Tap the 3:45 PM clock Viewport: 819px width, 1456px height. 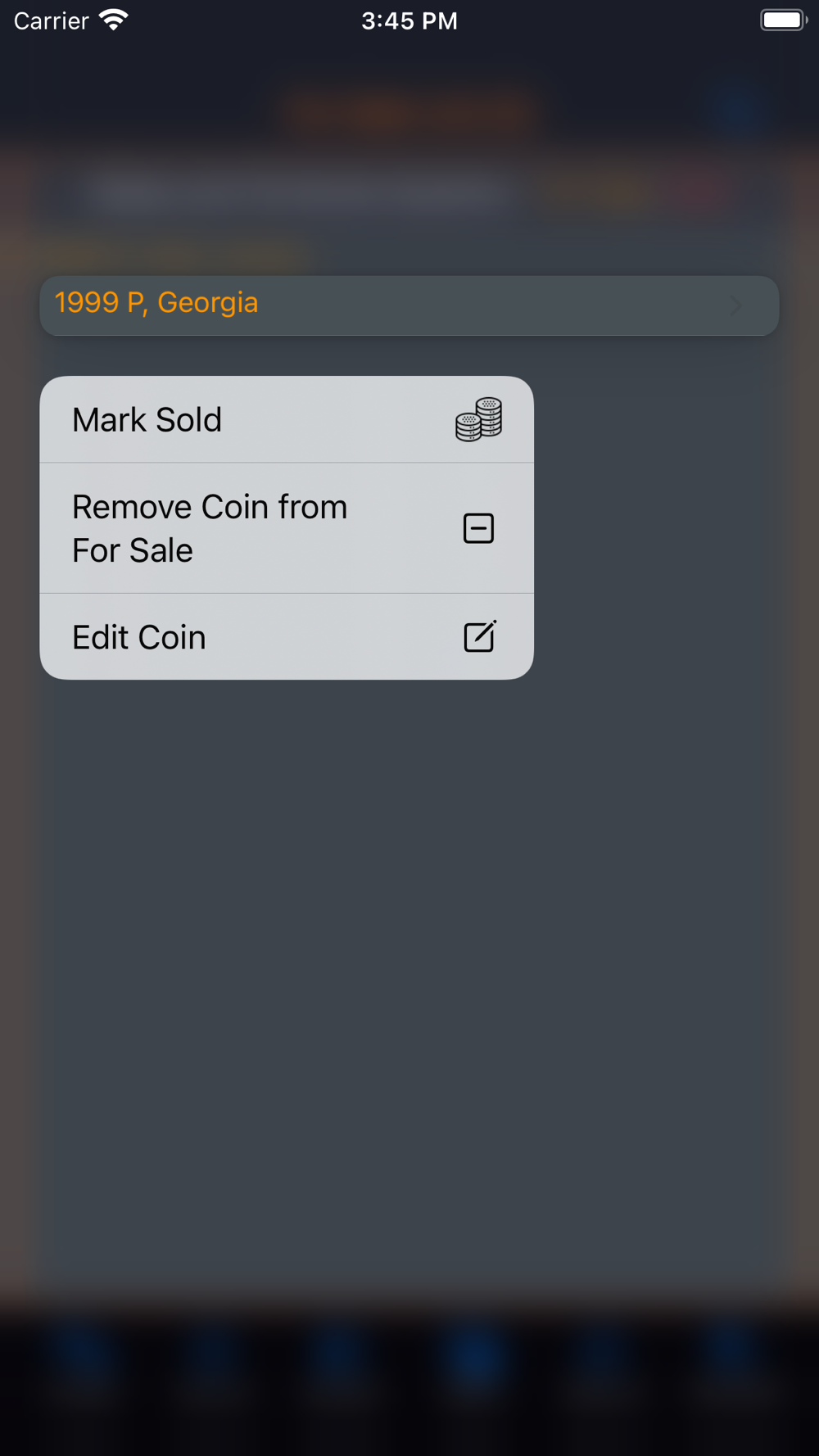click(x=409, y=20)
